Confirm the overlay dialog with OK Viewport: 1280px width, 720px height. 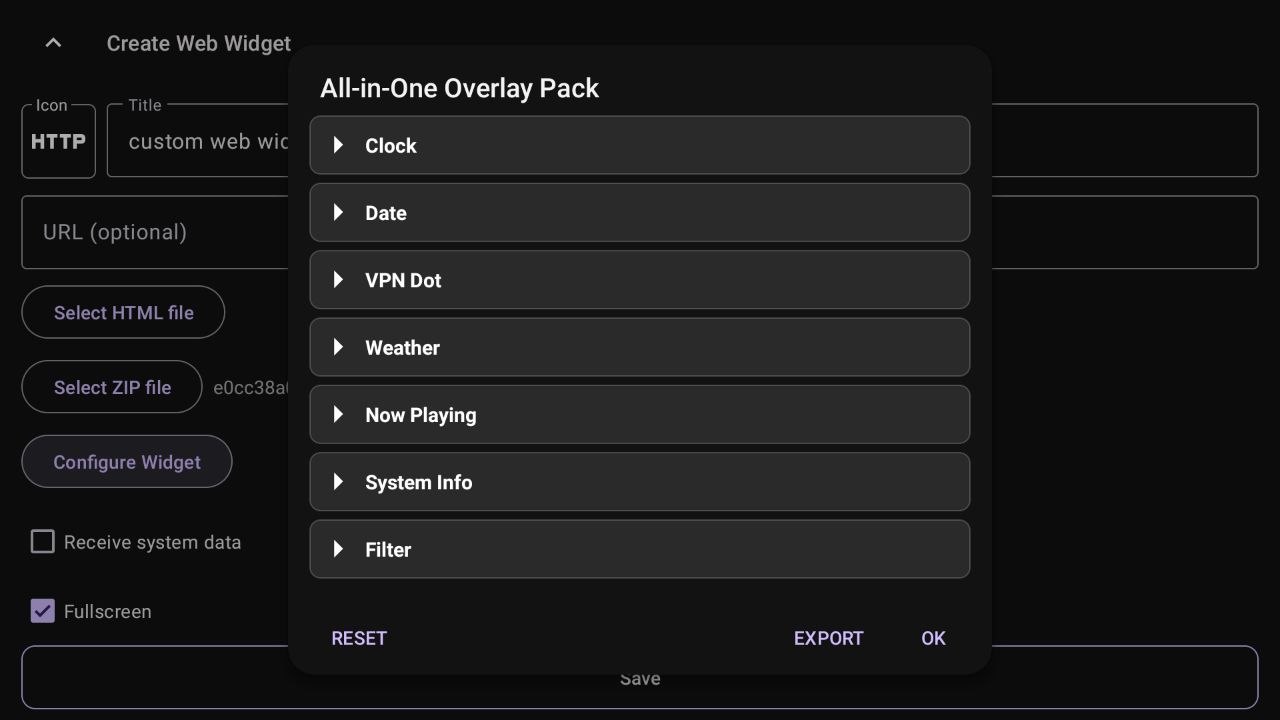(933, 638)
